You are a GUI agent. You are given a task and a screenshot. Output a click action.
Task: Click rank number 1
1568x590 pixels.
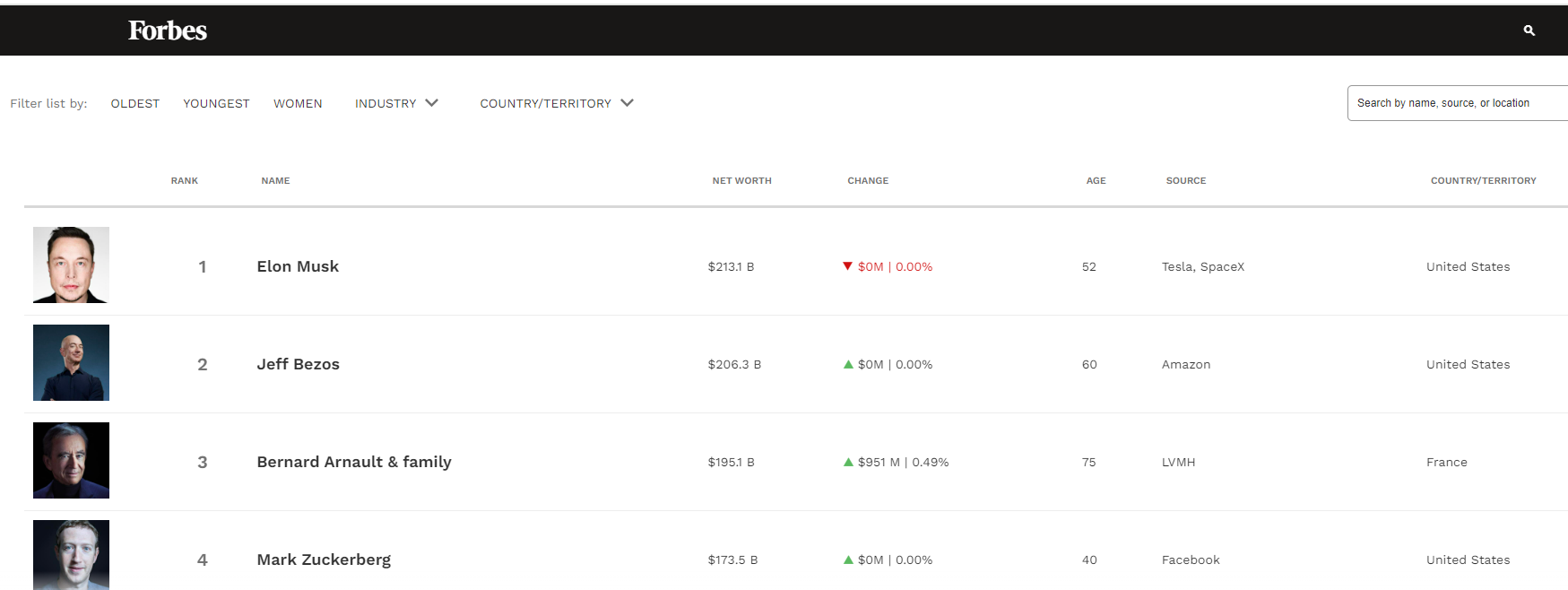coord(203,266)
